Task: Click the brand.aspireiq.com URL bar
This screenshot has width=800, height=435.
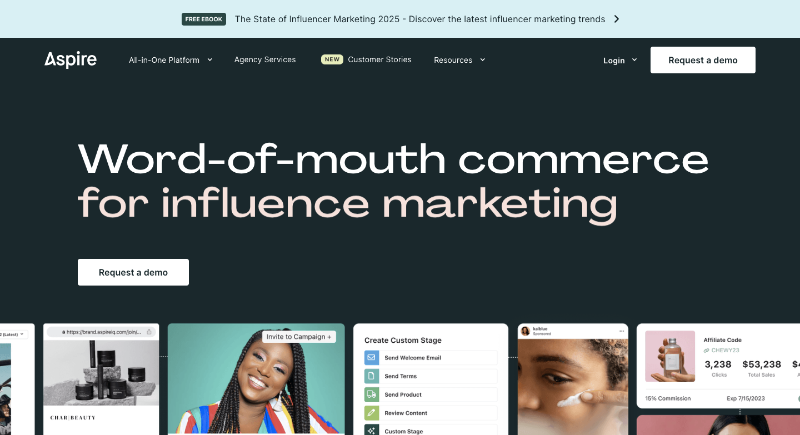Action: coord(101,332)
